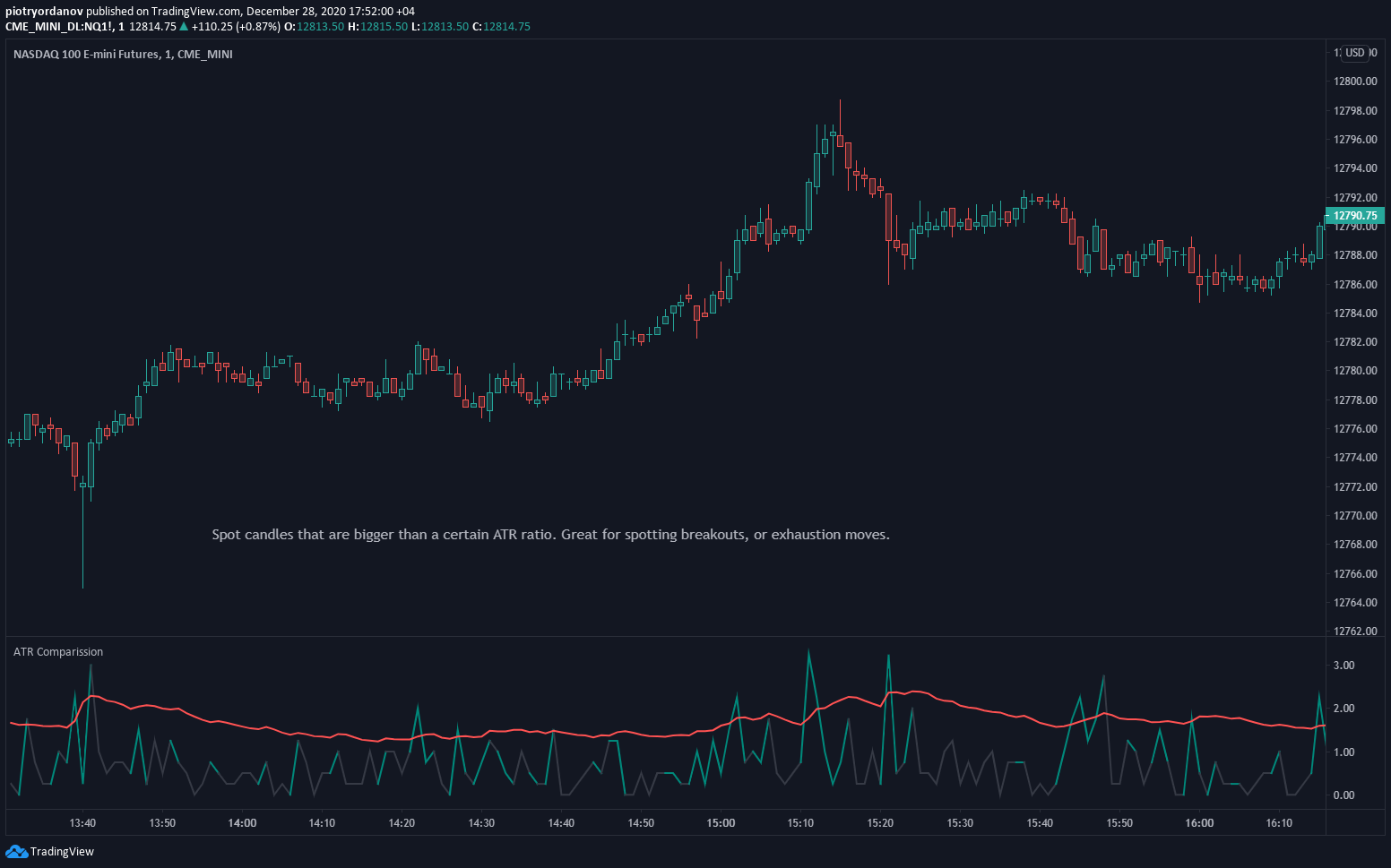Click the 15:50 time axis label

[x=1119, y=823]
